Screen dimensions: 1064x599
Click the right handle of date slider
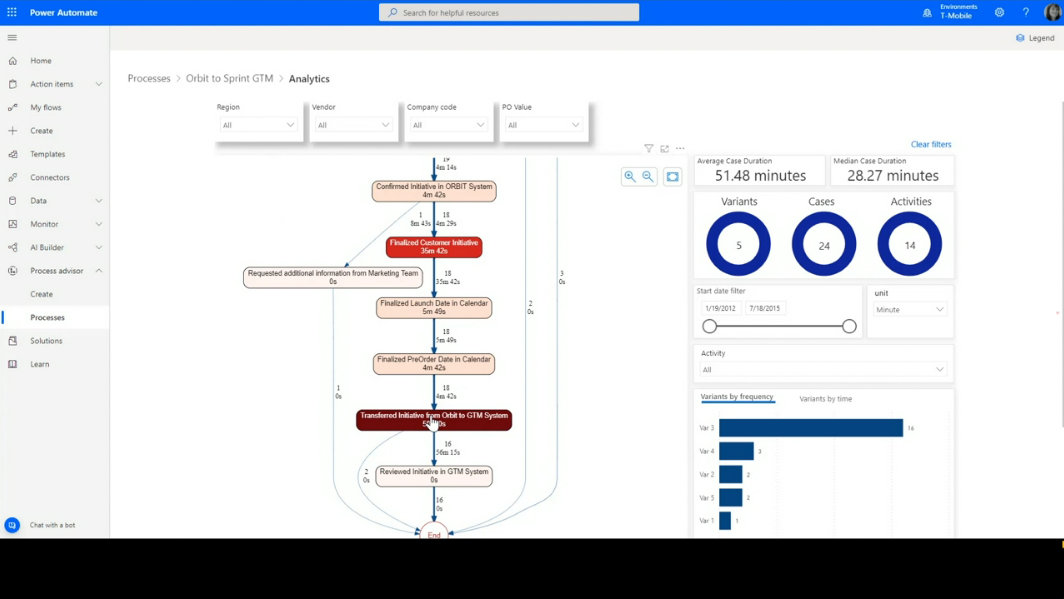849,326
